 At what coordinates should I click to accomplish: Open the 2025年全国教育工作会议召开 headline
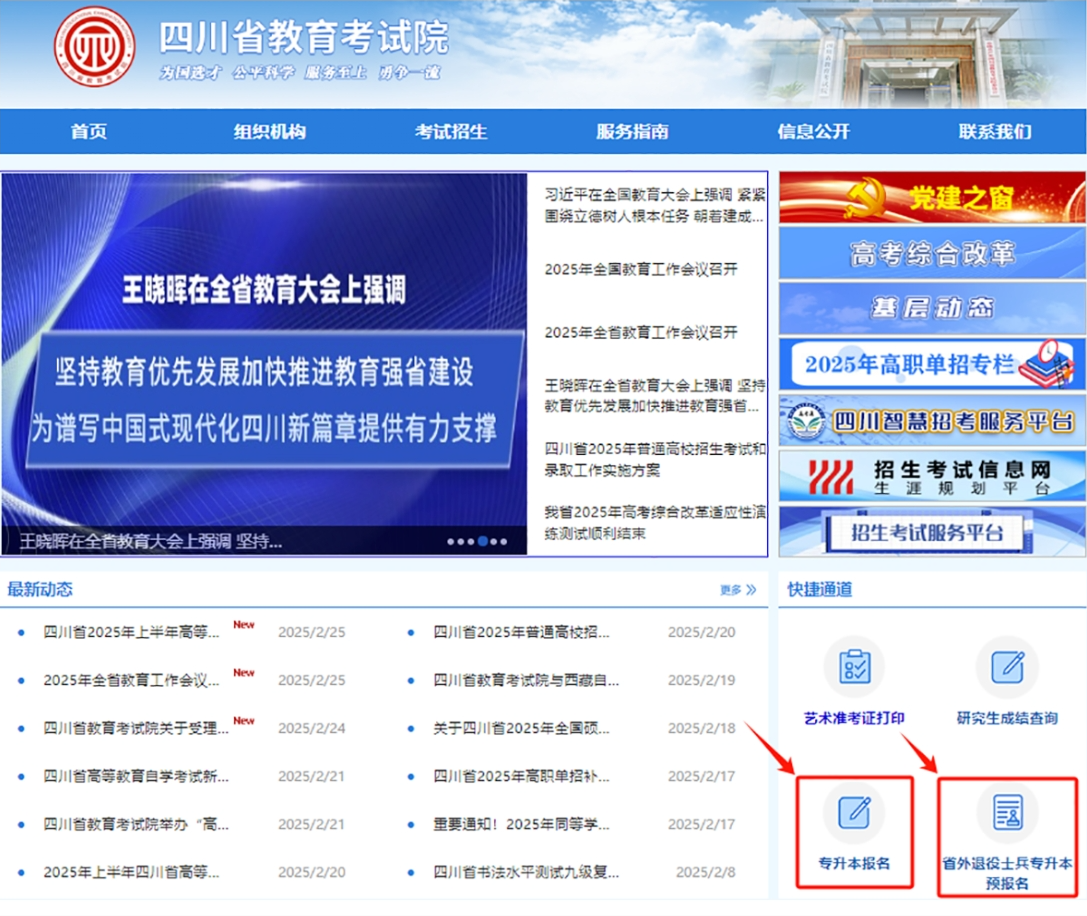[641, 270]
